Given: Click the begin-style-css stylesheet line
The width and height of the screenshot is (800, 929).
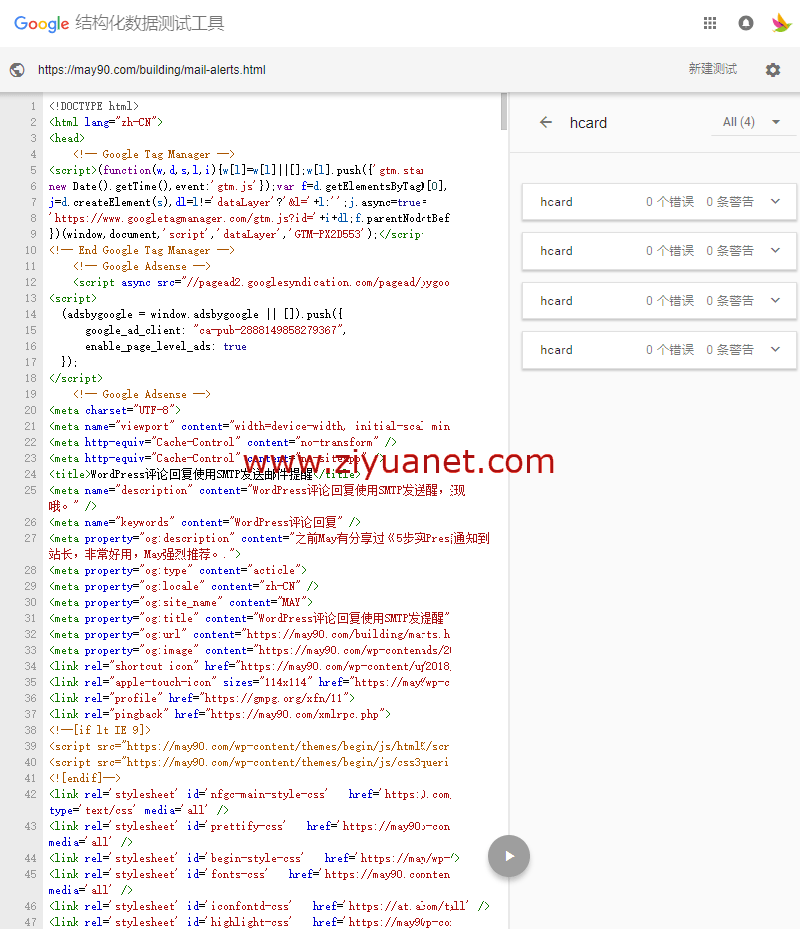Looking at the screenshot, I should point(254,858).
